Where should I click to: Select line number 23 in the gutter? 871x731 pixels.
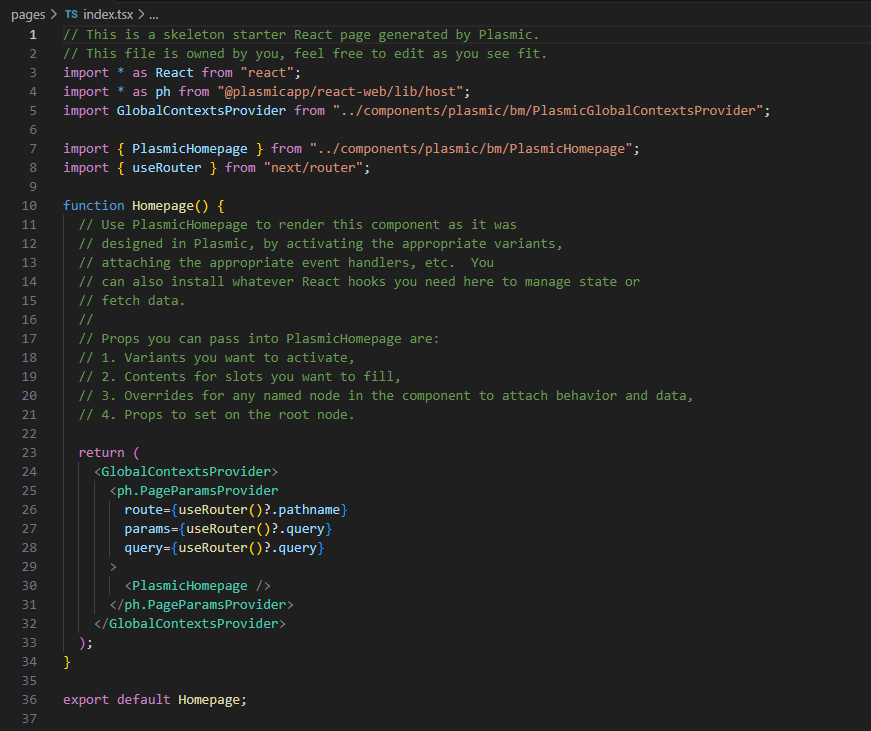29,453
